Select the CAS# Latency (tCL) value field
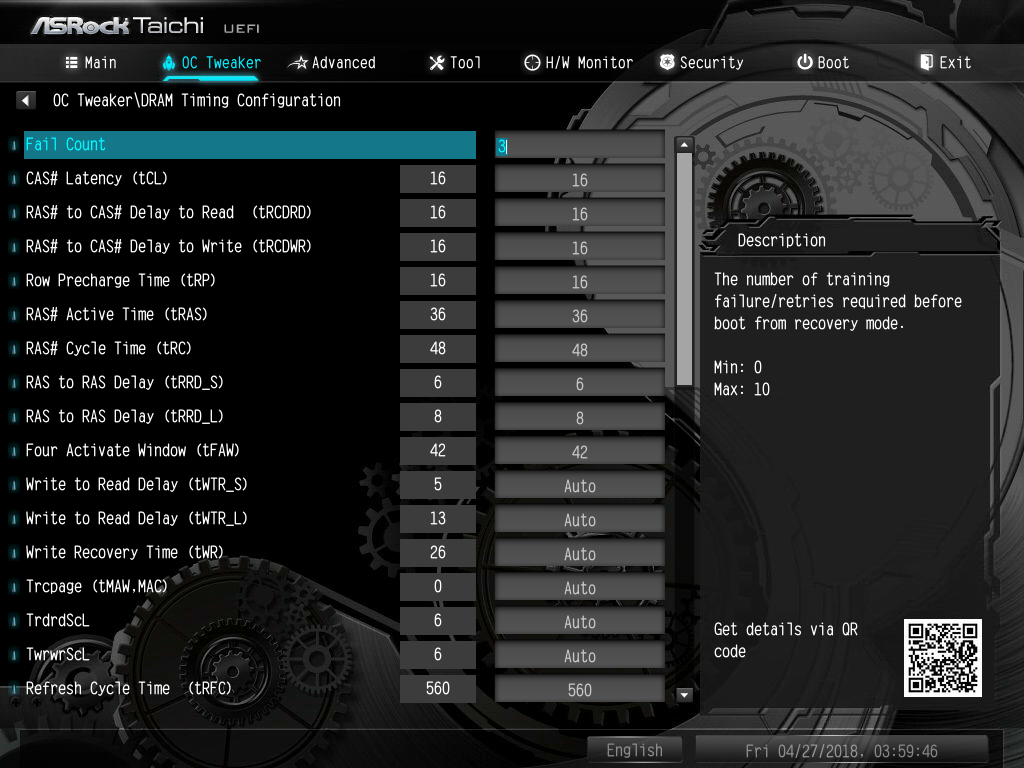This screenshot has width=1024, height=768. click(580, 180)
